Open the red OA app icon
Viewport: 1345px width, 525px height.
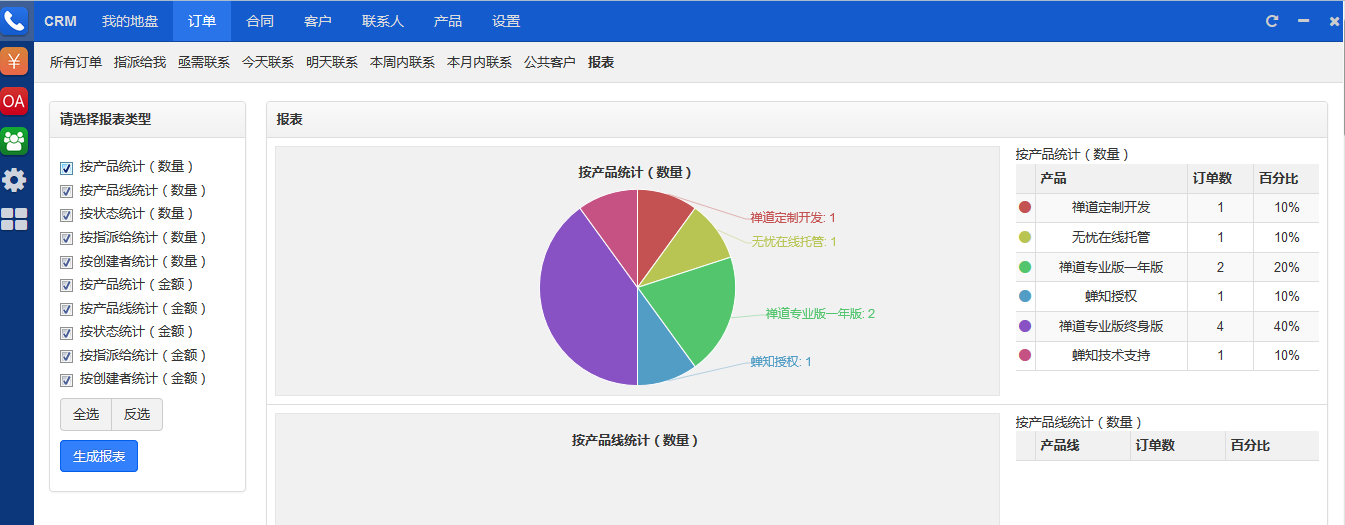click(14, 101)
